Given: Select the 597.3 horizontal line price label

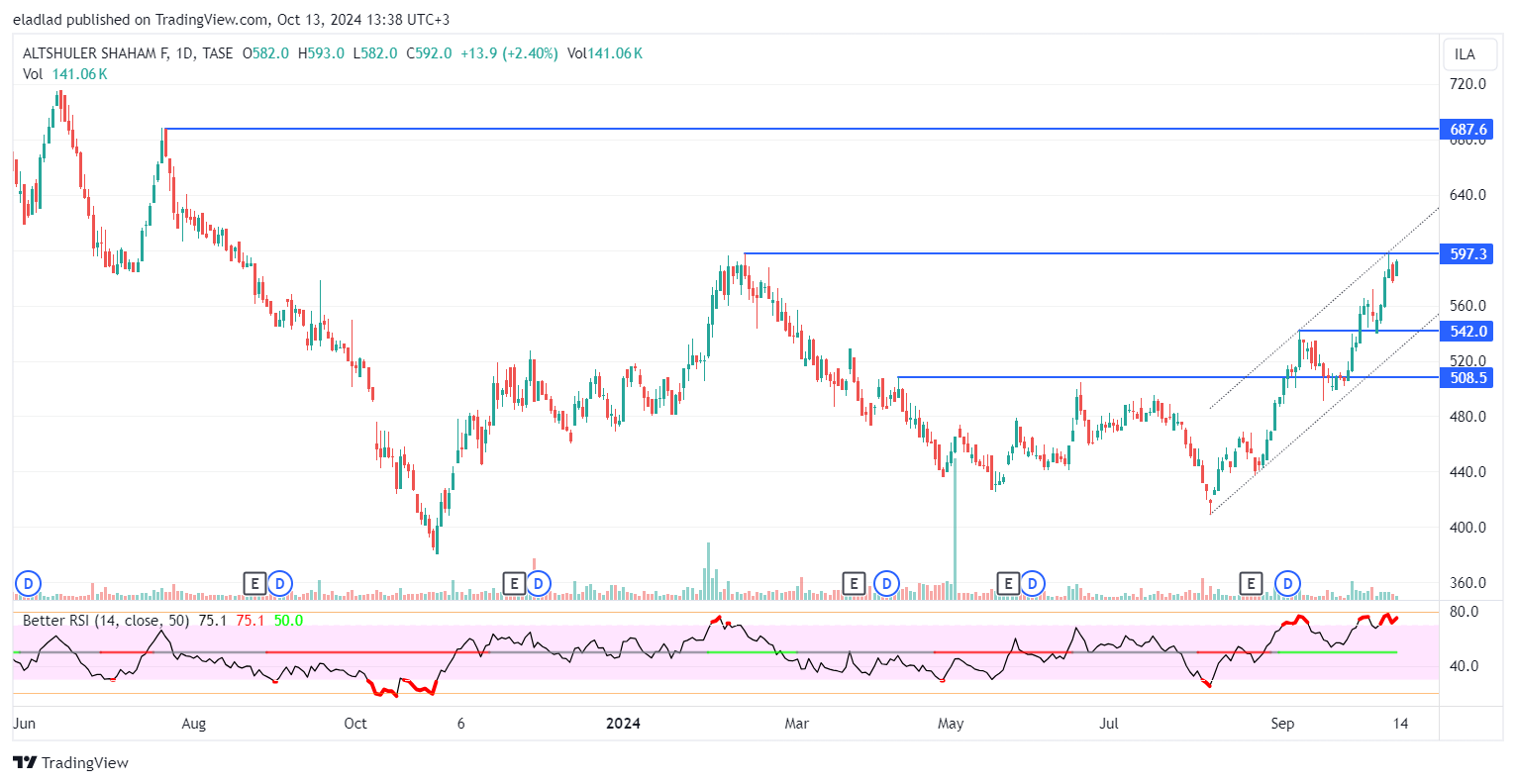Looking at the screenshot, I should (x=1467, y=254).
